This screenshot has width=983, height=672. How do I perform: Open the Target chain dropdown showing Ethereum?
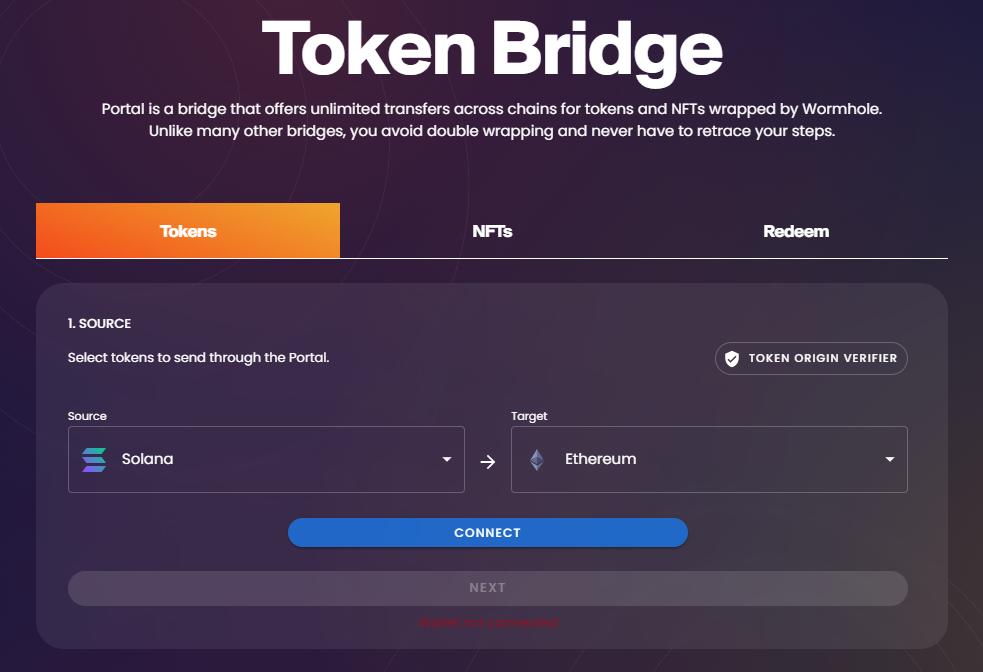click(708, 459)
